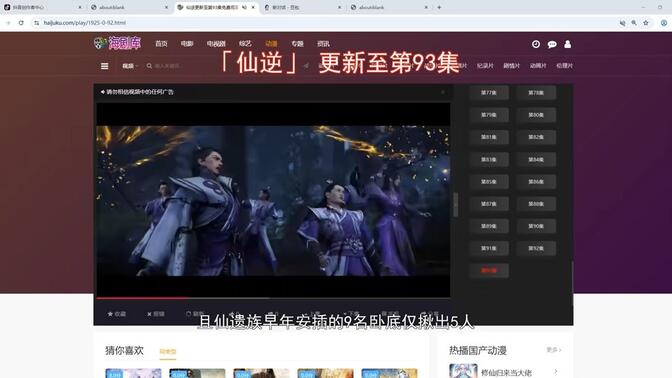672x378 pixels.
Task: Open the watch history clock icon
Action: tap(536, 44)
